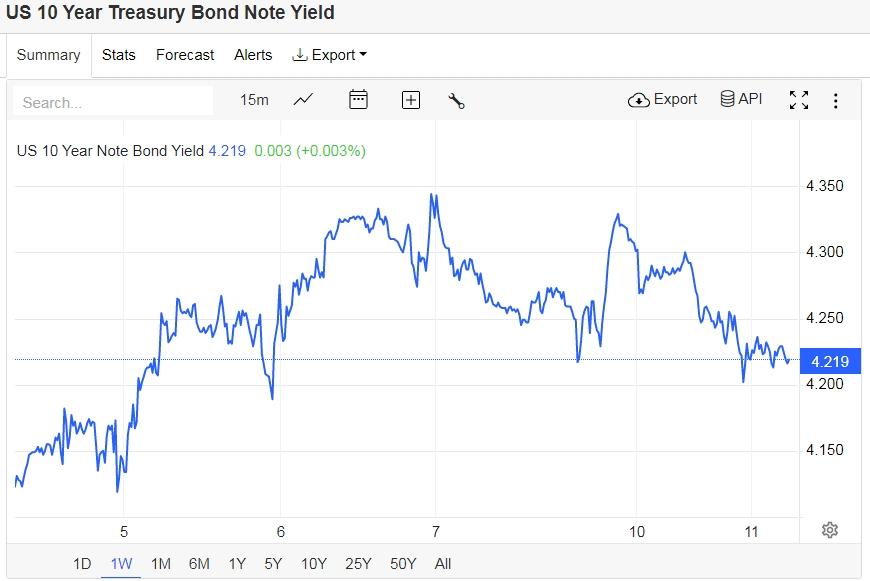
Task: Open the three-dot more options menu
Action: 836,100
